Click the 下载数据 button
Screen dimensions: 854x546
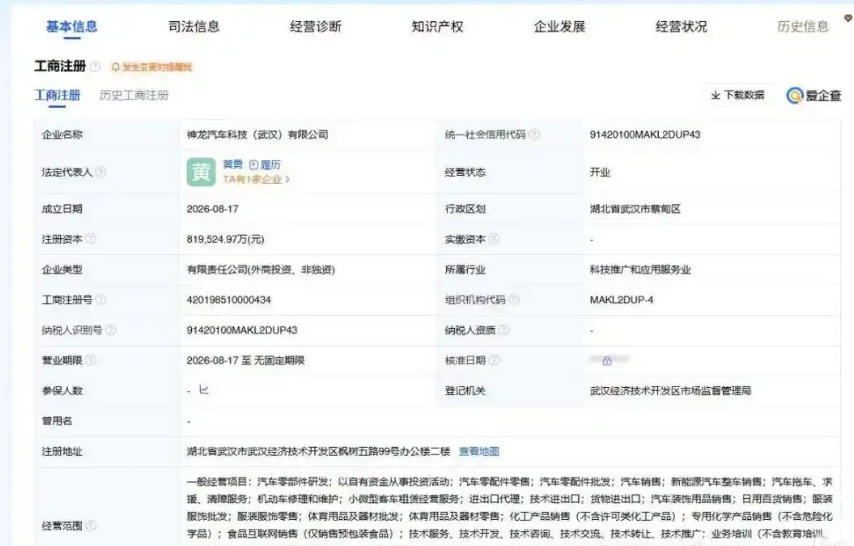pyautogui.click(x=738, y=95)
